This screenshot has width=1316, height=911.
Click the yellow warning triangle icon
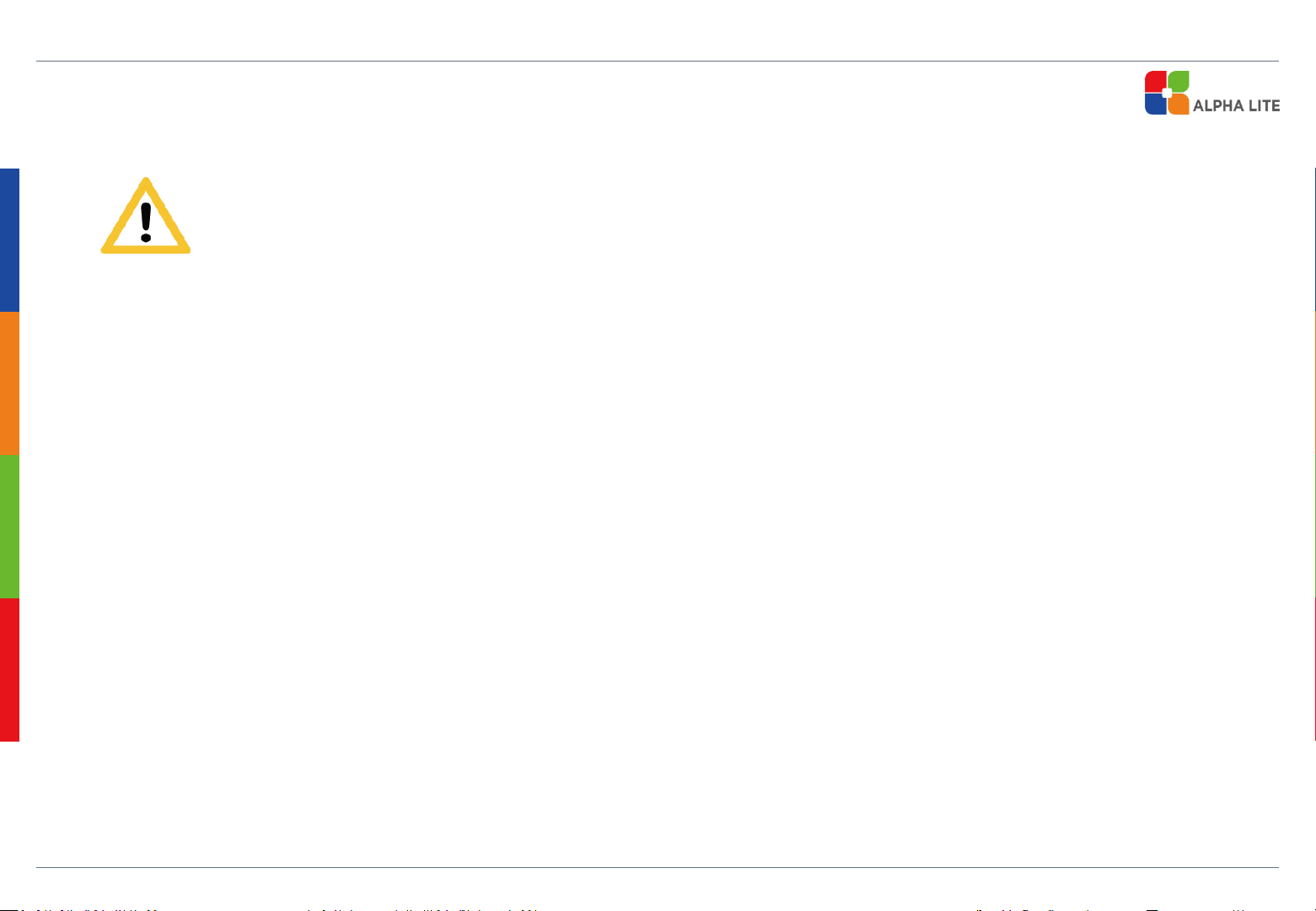(x=146, y=216)
